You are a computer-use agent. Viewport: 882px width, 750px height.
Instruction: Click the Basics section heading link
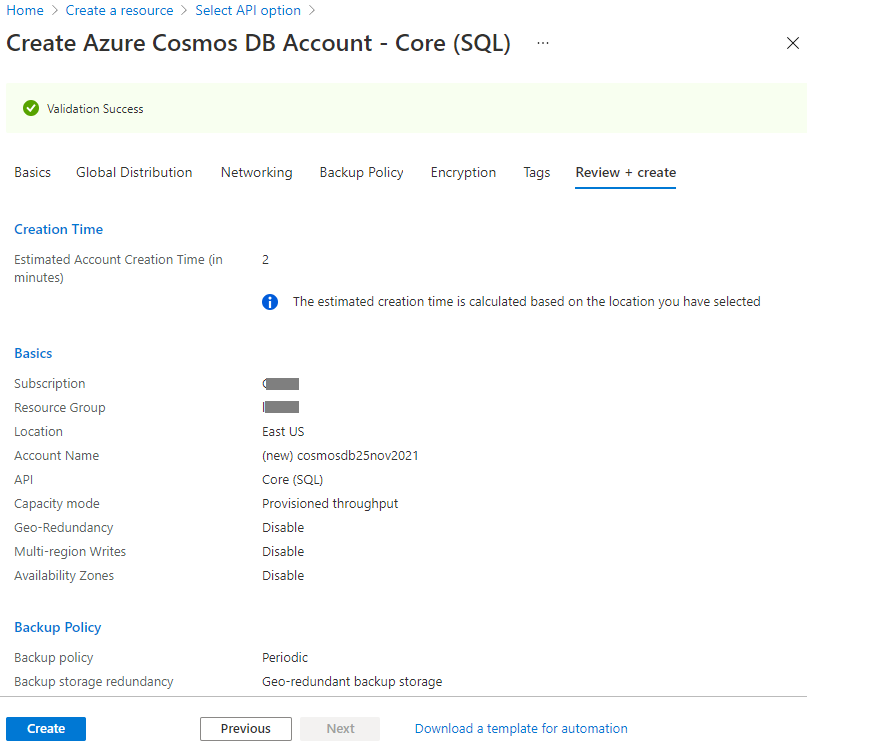(33, 353)
